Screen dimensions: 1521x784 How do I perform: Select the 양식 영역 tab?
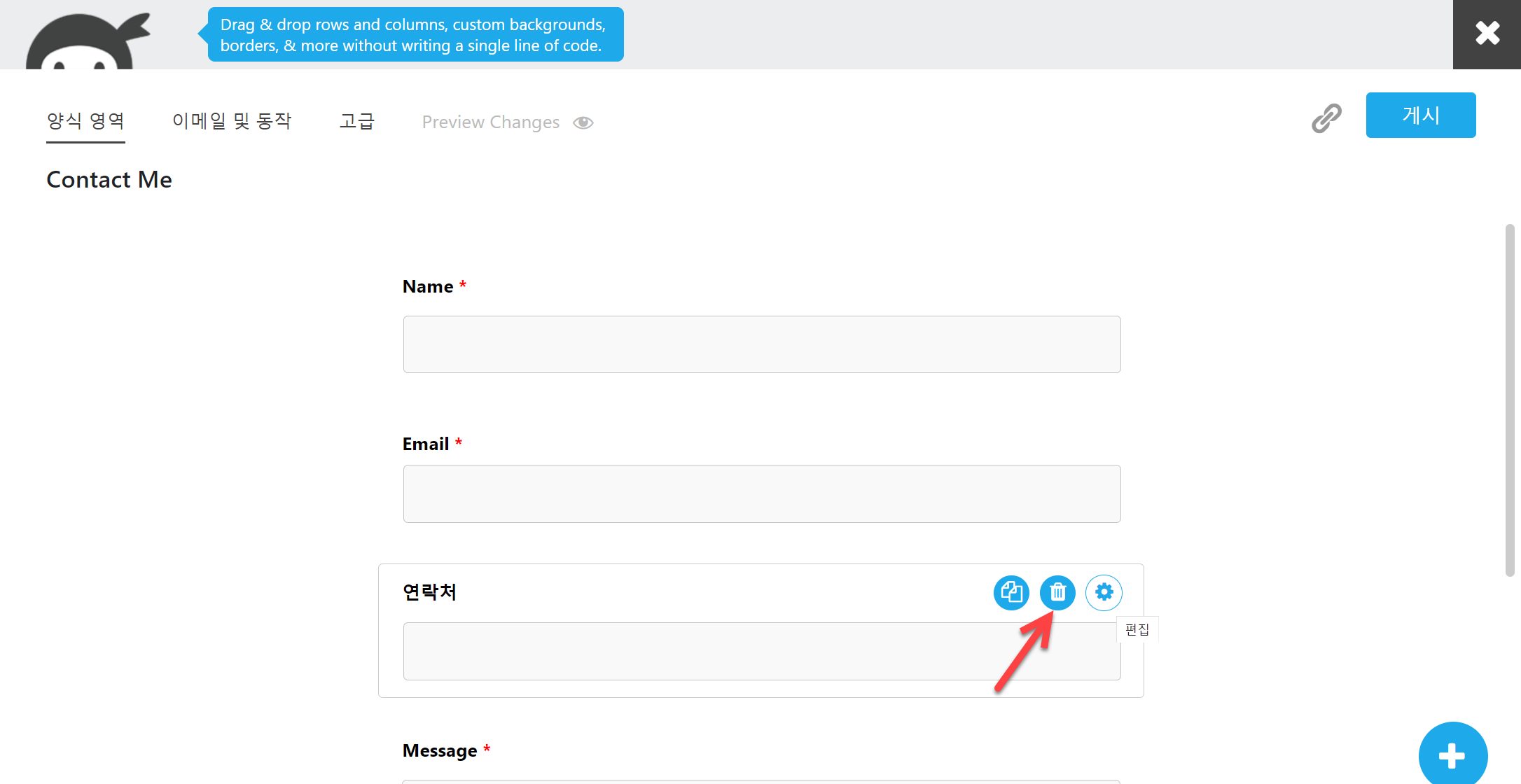pos(85,121)
